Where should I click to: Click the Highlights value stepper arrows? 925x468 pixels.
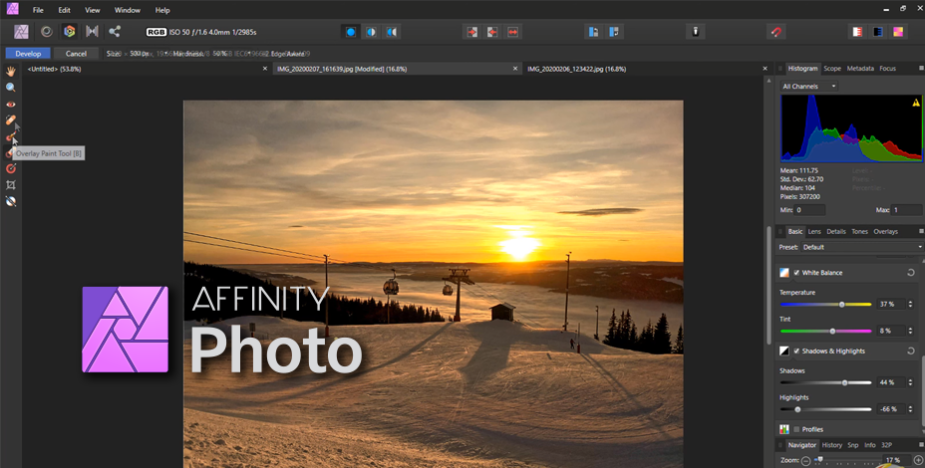[910, 409]
